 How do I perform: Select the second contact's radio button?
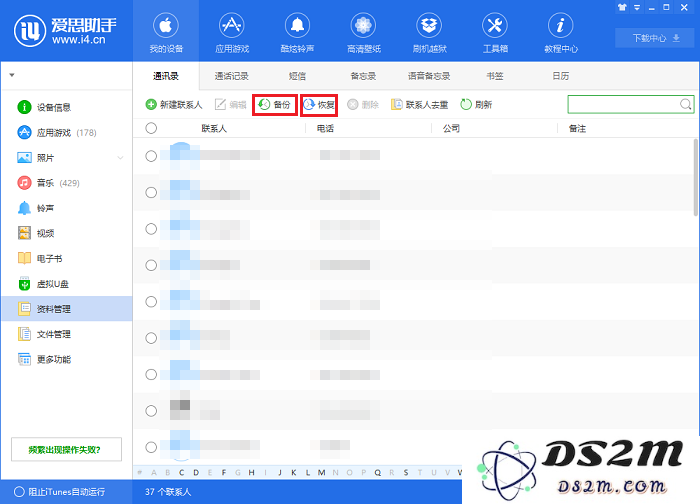(151, 192)
